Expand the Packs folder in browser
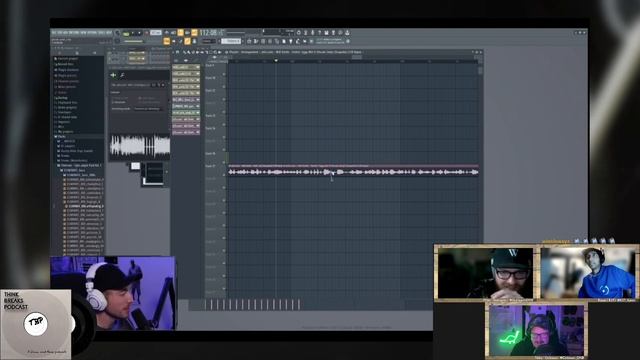This screenshot has width=640, height=360. pyautogui.click(x=61, y=137)
